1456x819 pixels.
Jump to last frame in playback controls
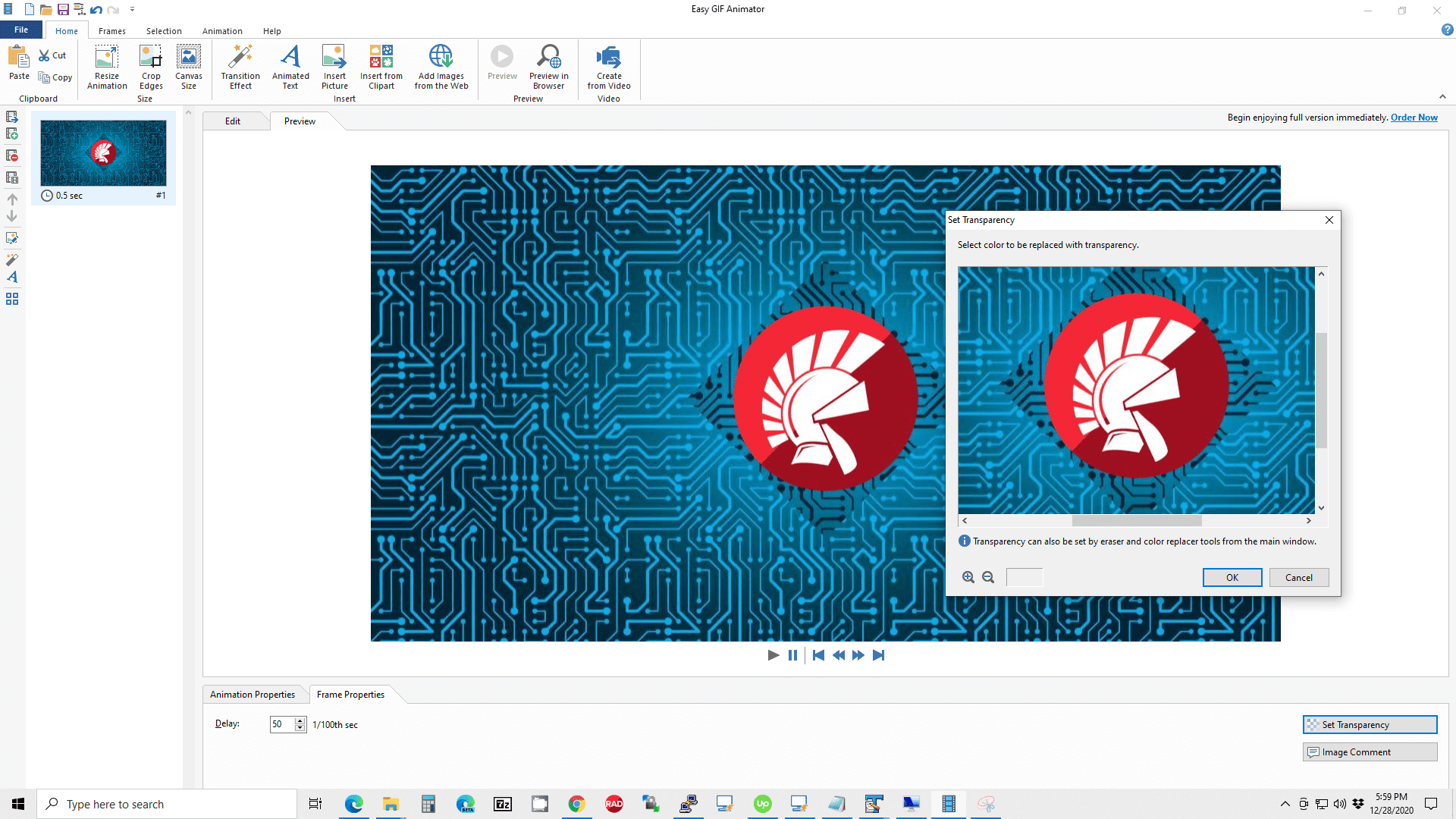[878, 655]
